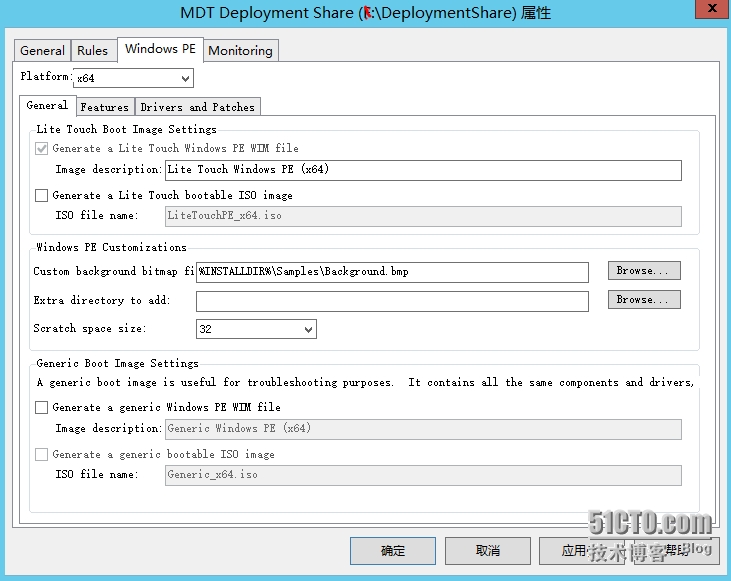The height and width of the screenshot is (581, 731).
Task: Select the inner General sub-tab
Action: point(48,105)
